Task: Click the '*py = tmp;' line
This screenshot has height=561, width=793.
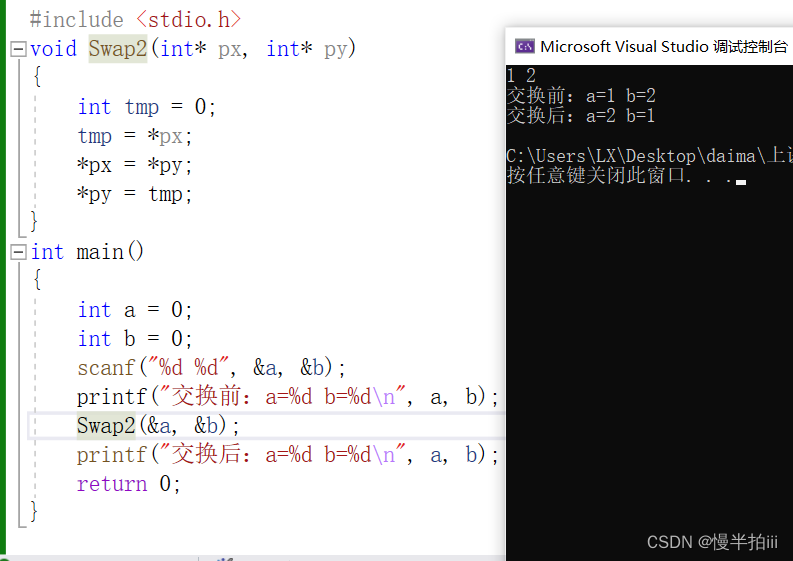Action: click(x=135, y=194)
